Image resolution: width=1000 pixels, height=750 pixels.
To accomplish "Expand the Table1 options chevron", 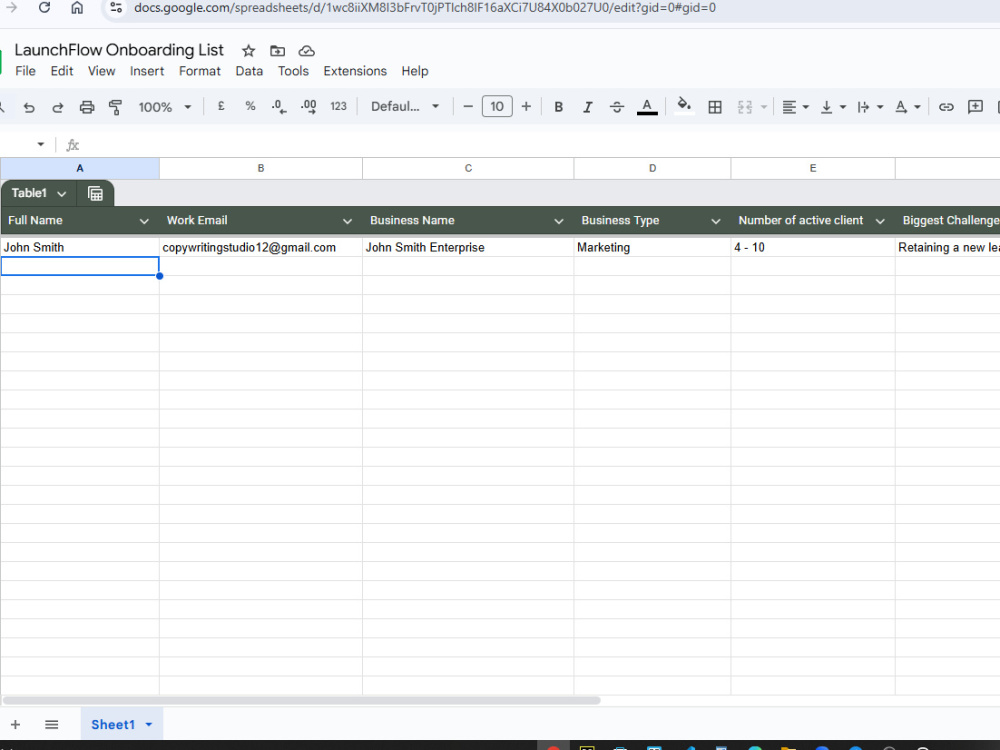I will [61, 194].
